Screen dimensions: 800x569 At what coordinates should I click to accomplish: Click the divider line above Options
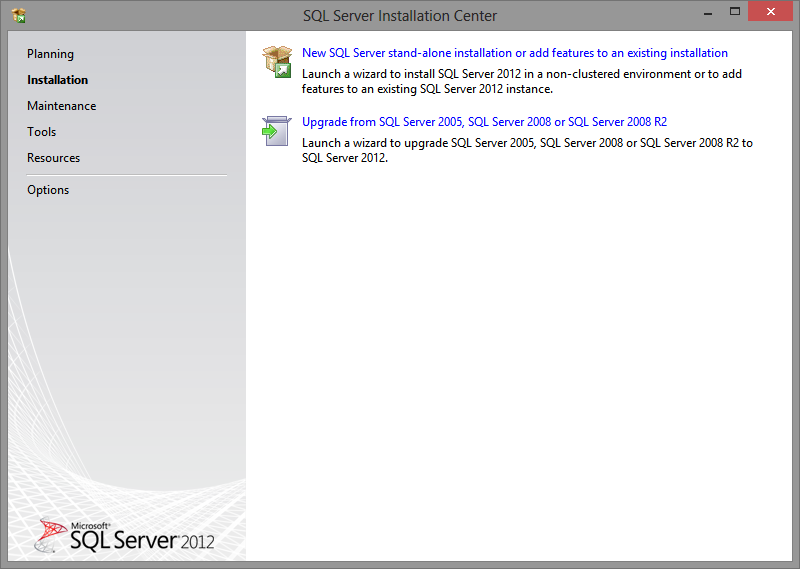point(126,175)
